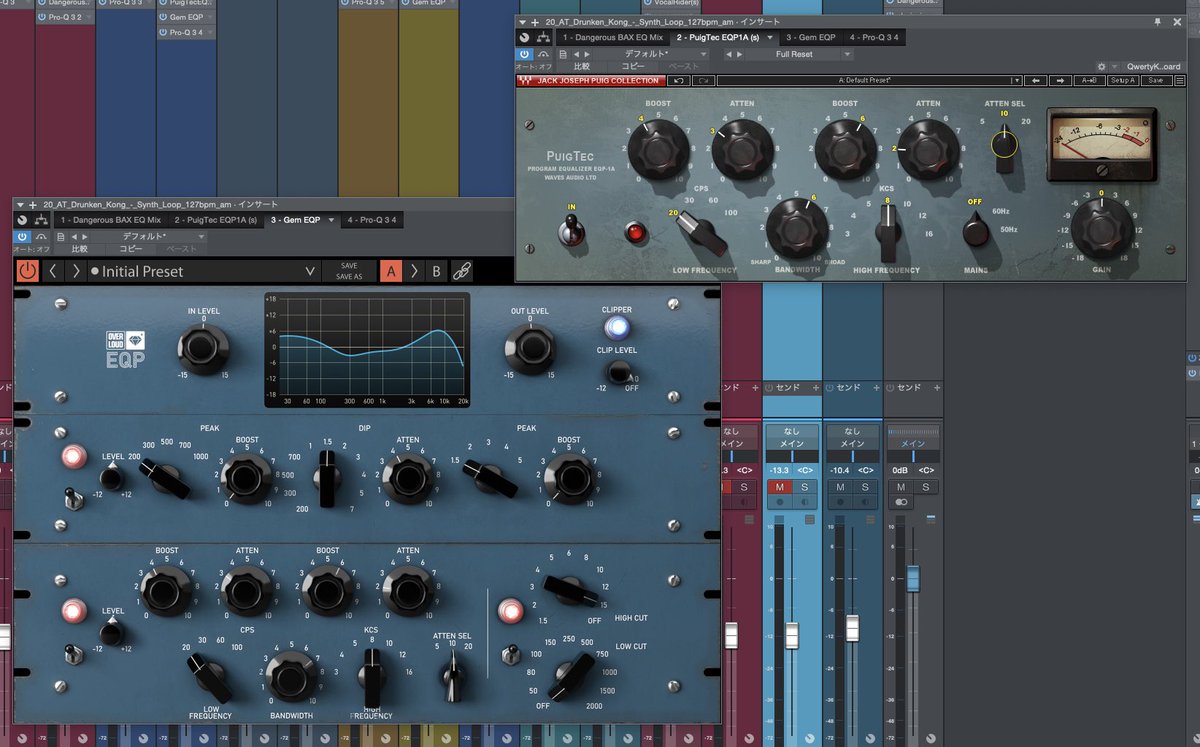Click the Waves Jack Joseph Puig Collection logo
Viewport: 1200px width, 747px height.
tap(589, 80)
